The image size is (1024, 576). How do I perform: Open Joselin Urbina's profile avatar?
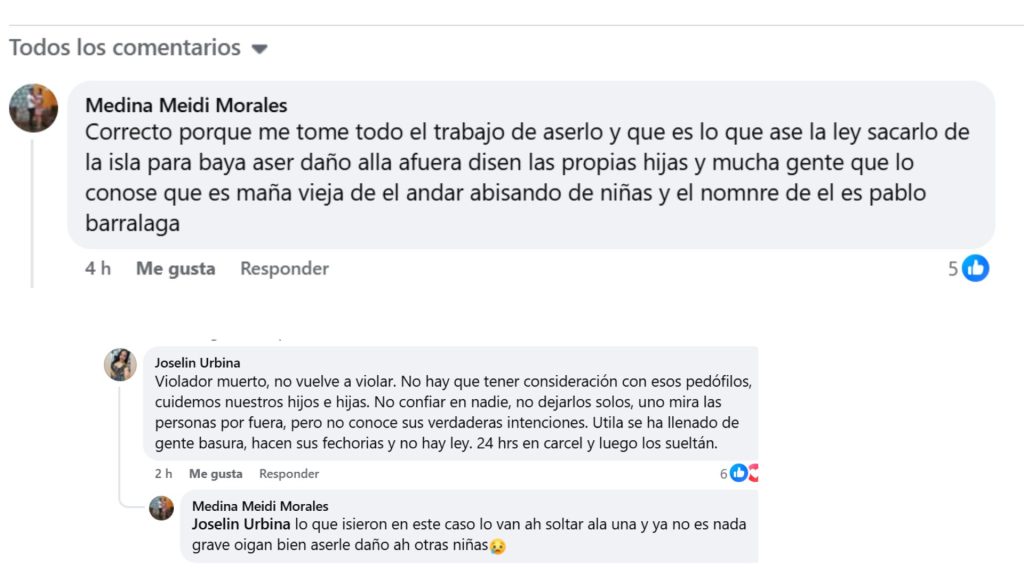[x=121, y=366]
